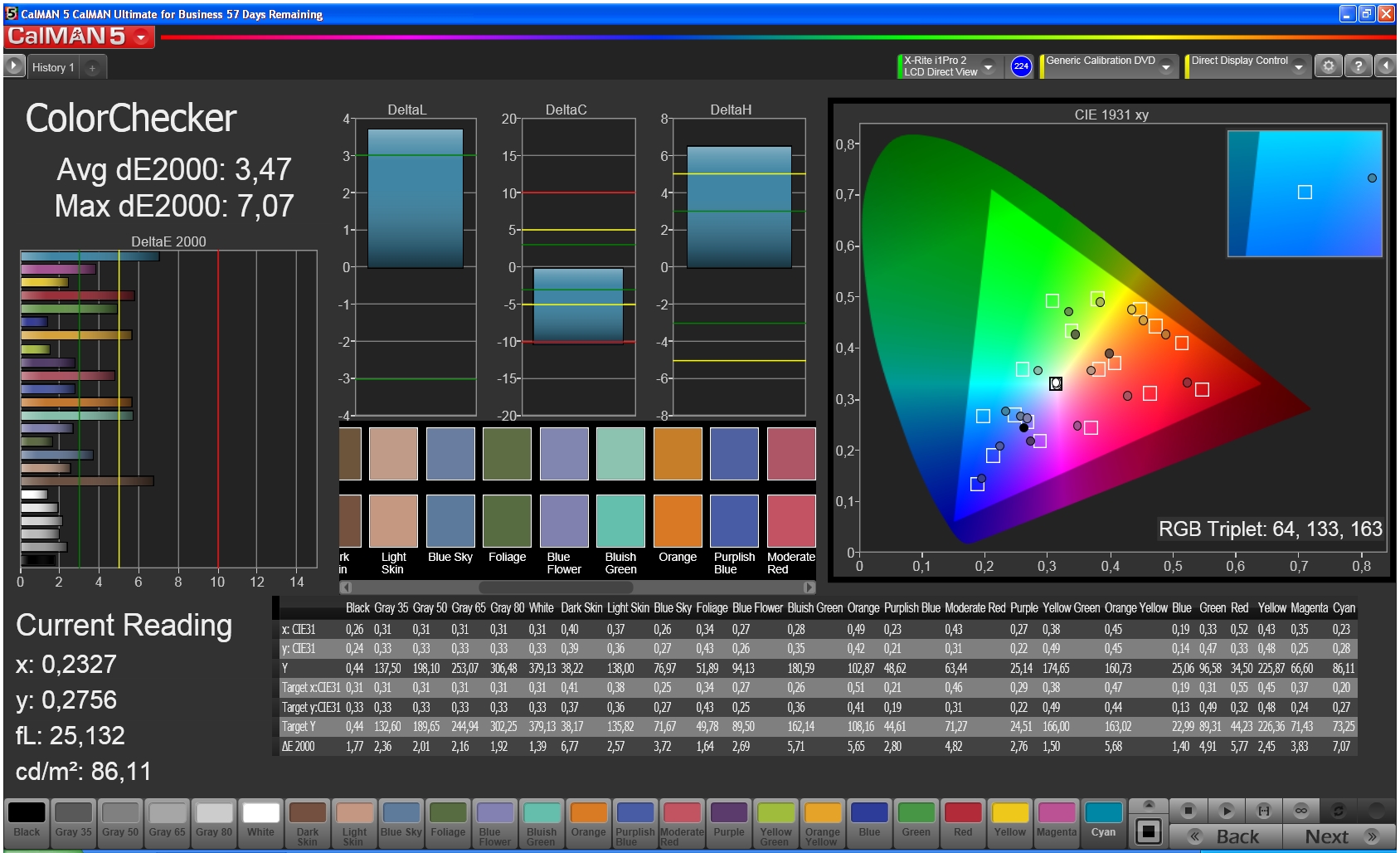Click the CIE 1931 xy zoom inset

click(x=1305, y=193)
